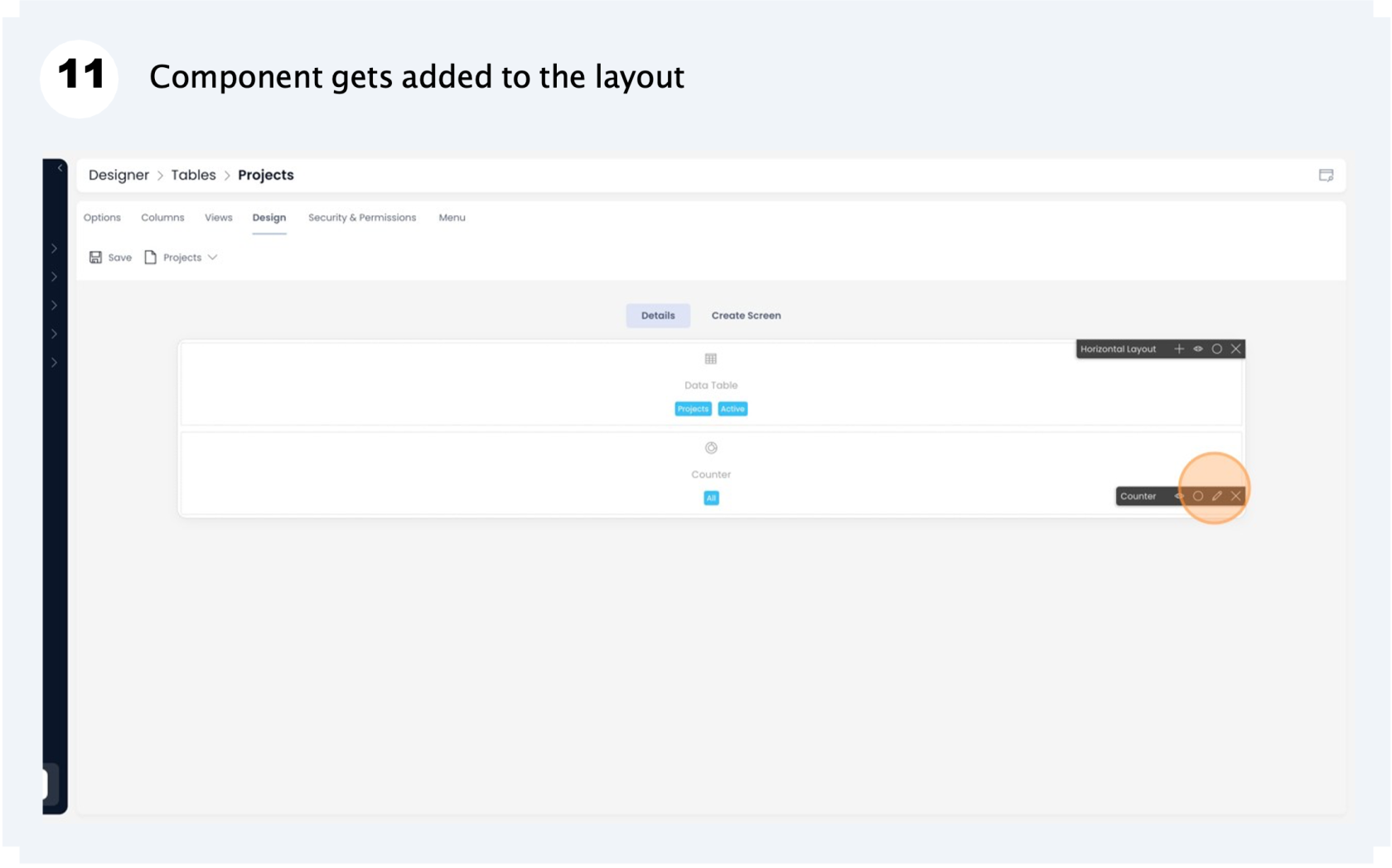Switch to the Security & Permissions tab
This screenshot has height=868, width=1392.
coord(362,217)
